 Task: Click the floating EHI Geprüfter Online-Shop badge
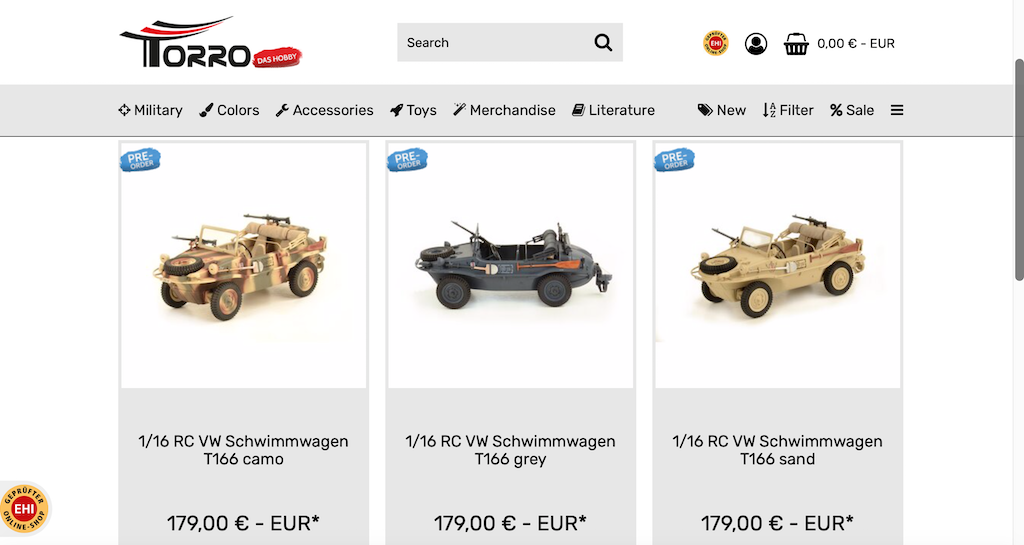click(24, 508)
